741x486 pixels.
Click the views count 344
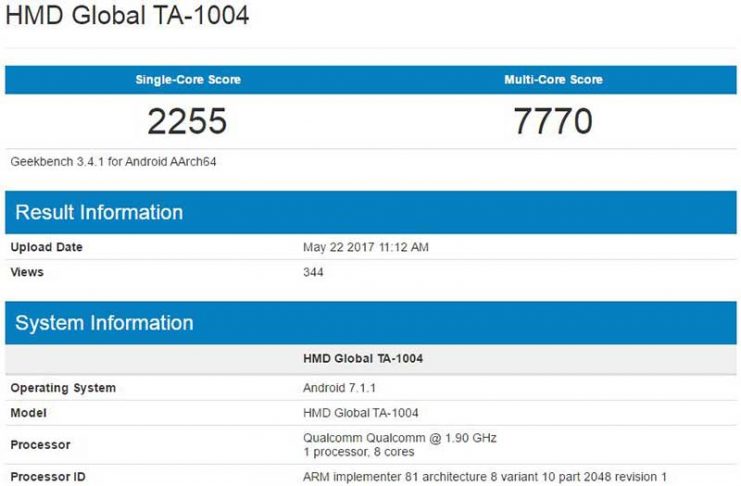tap(313, 272)
